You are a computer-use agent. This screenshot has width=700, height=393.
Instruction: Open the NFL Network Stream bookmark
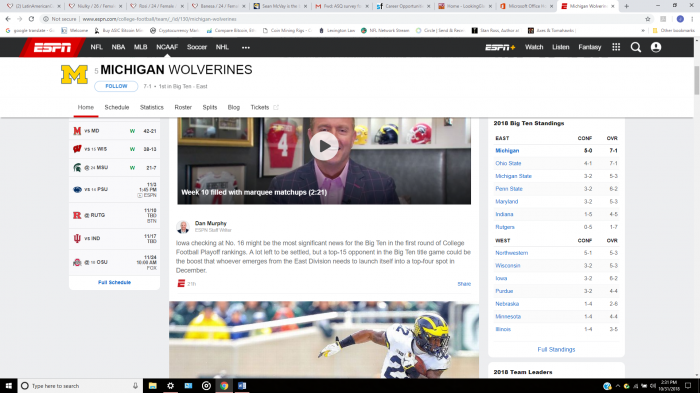(385, 31)
